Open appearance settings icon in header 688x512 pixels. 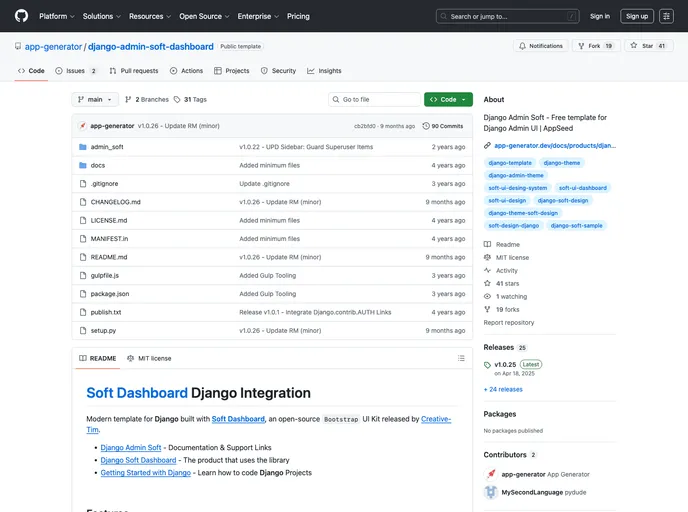click(666, 16)
